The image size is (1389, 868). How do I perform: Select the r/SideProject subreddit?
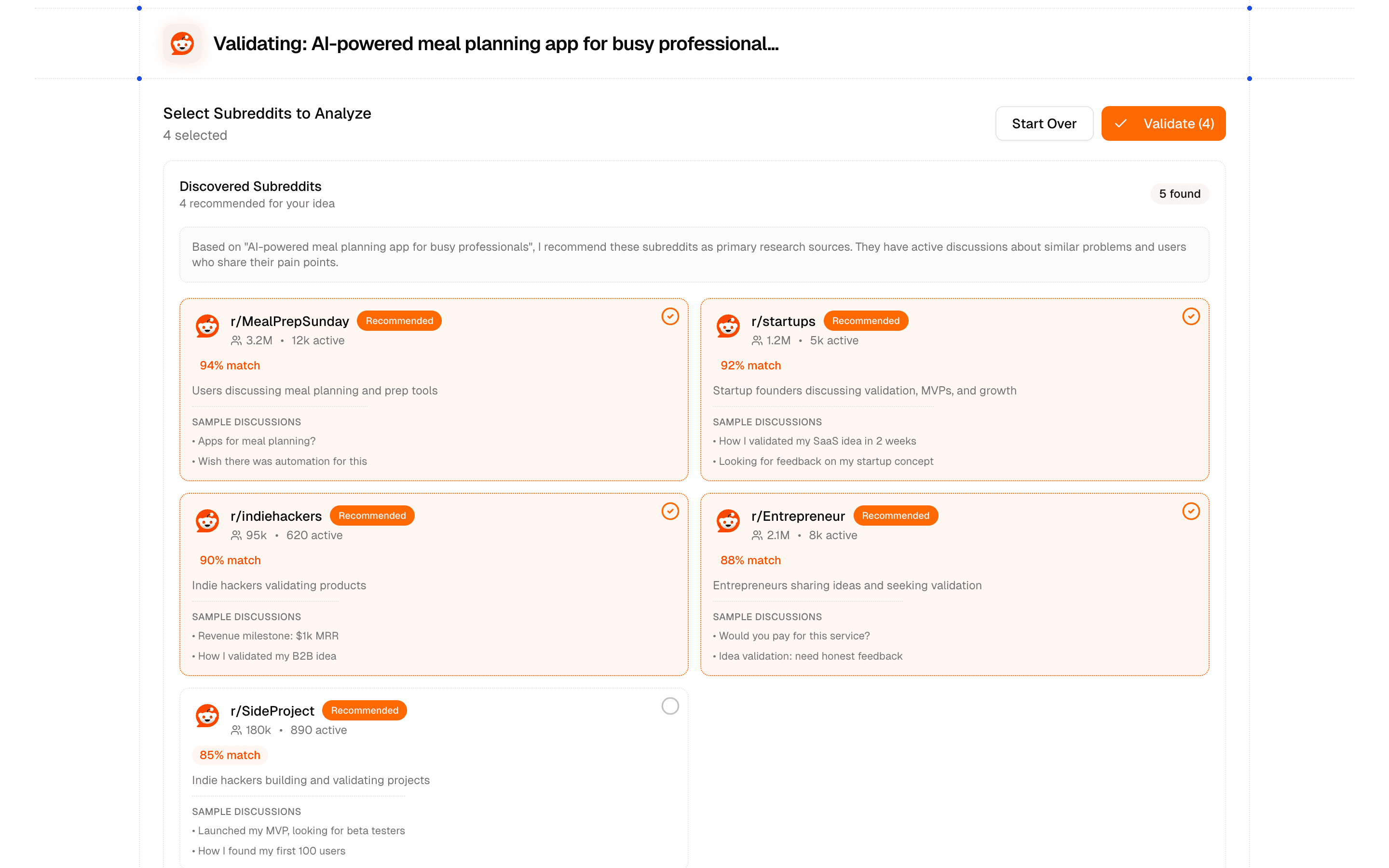670,706
